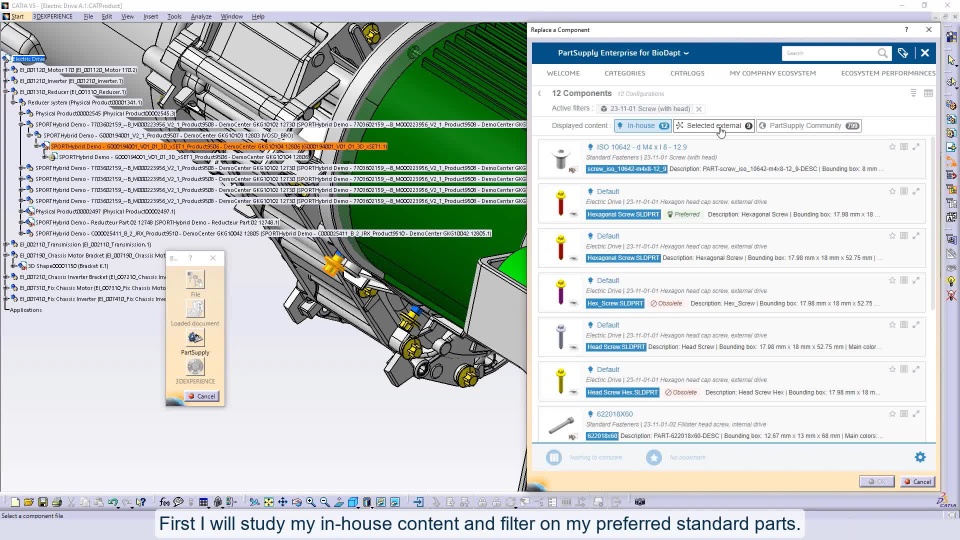Open MY COMPANY ECOSYSTEM tab

773,73
